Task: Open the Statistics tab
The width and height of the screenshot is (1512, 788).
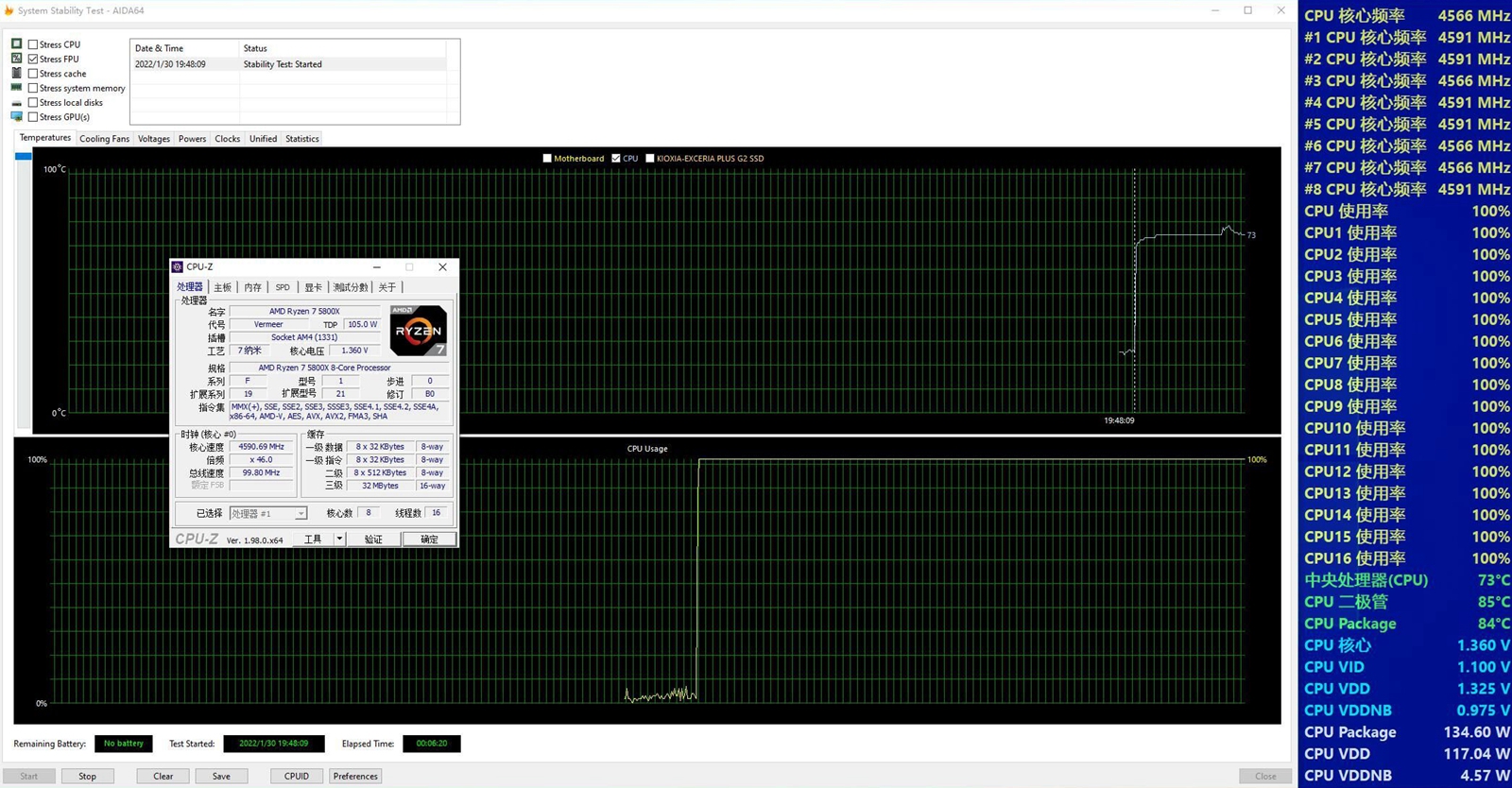Action: [302, 139]
